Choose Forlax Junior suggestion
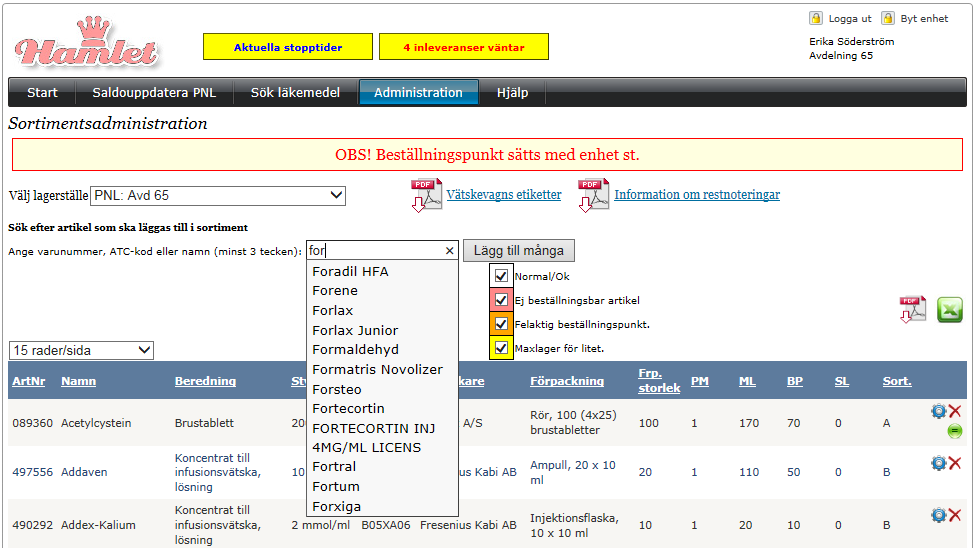 [x=355, y=330]
